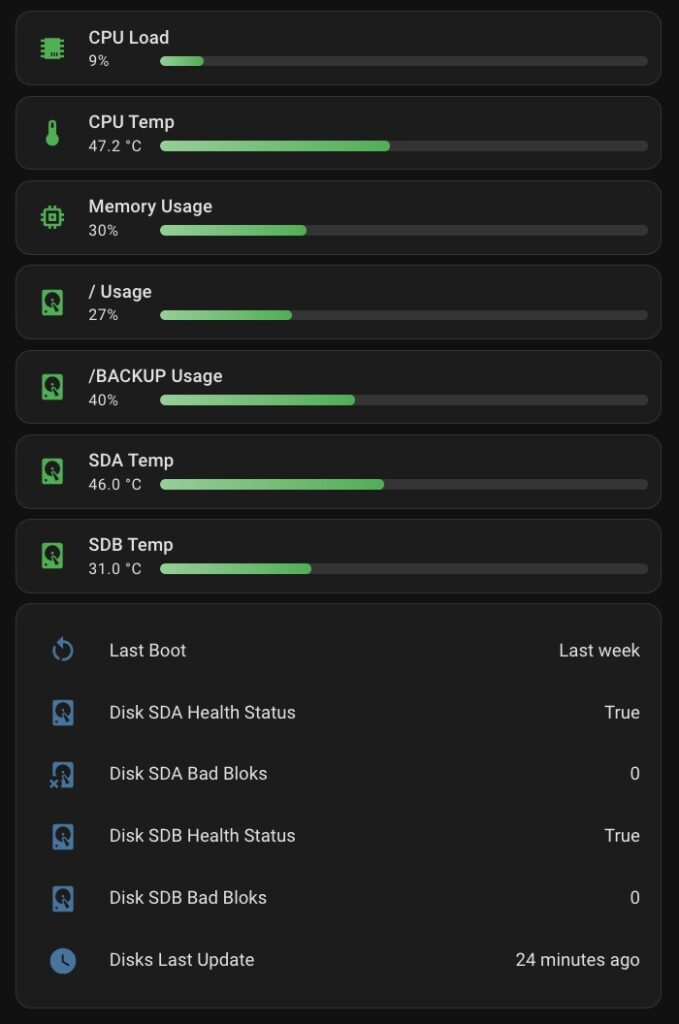This screenshot has height=1024, width=679.
Task: Open the Memory Usage card label
Action: click(x=150, y=207)
